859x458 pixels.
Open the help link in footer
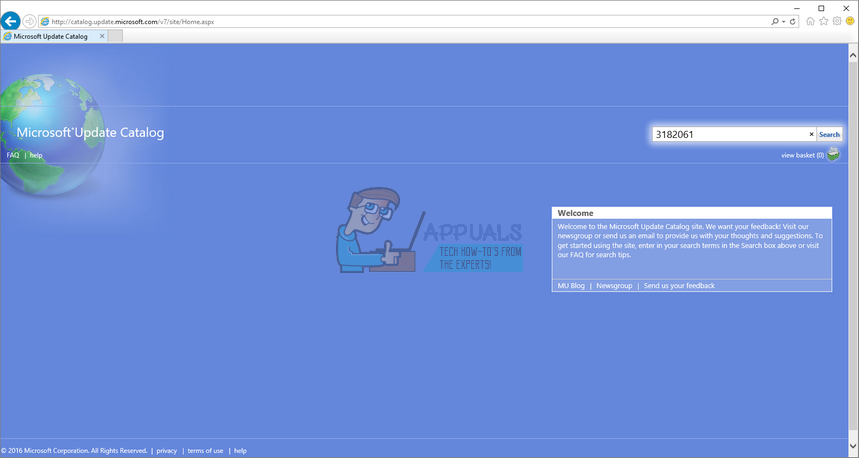point(240,451)
